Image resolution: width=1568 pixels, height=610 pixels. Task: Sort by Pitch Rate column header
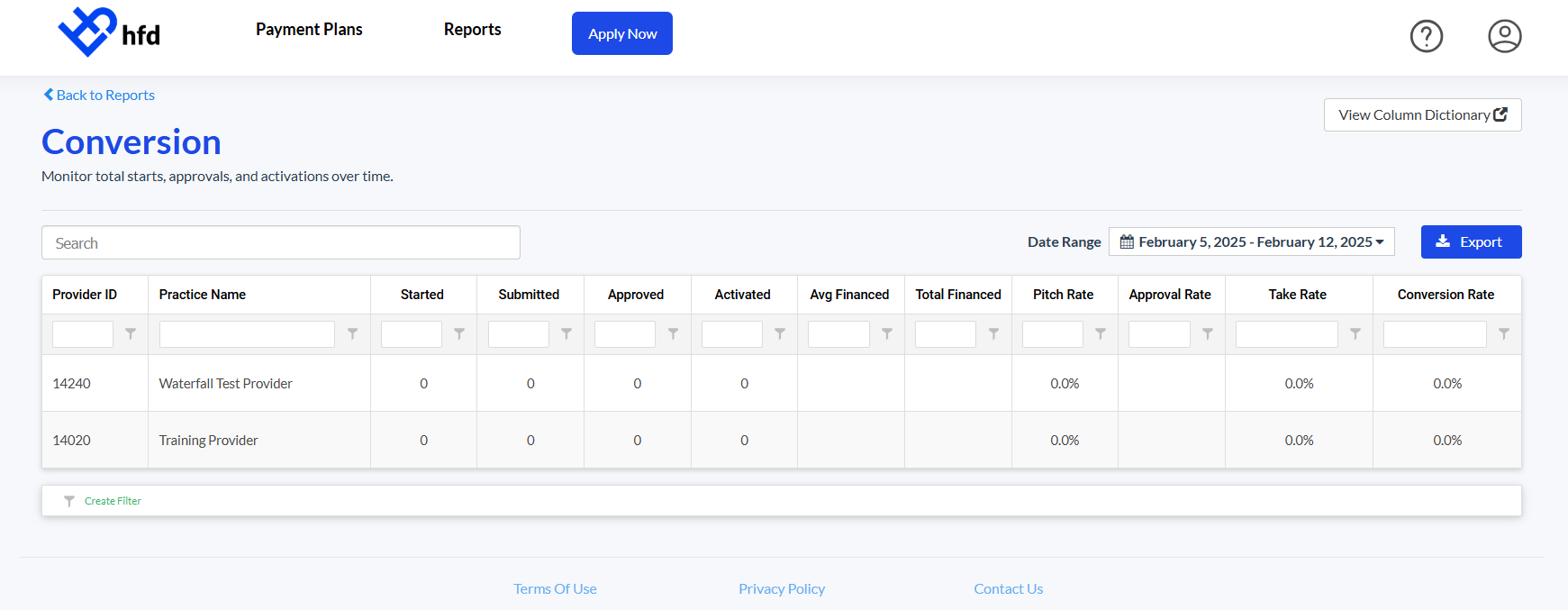pos(1064,295)
